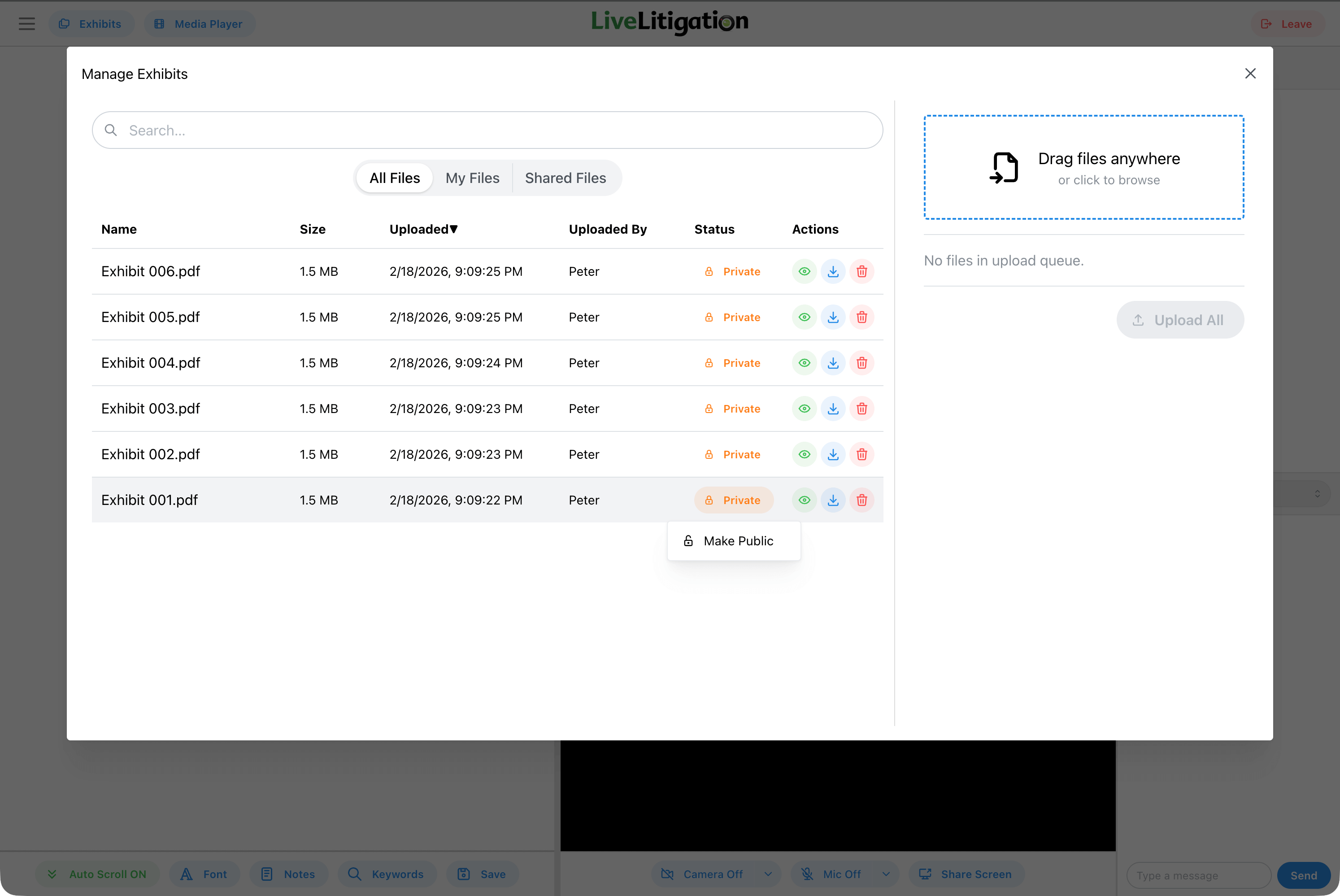Viewport: 1340px width, 896px height.
Task: Expand the Camera Off options dropdown
Action: (x=768, y=874)
